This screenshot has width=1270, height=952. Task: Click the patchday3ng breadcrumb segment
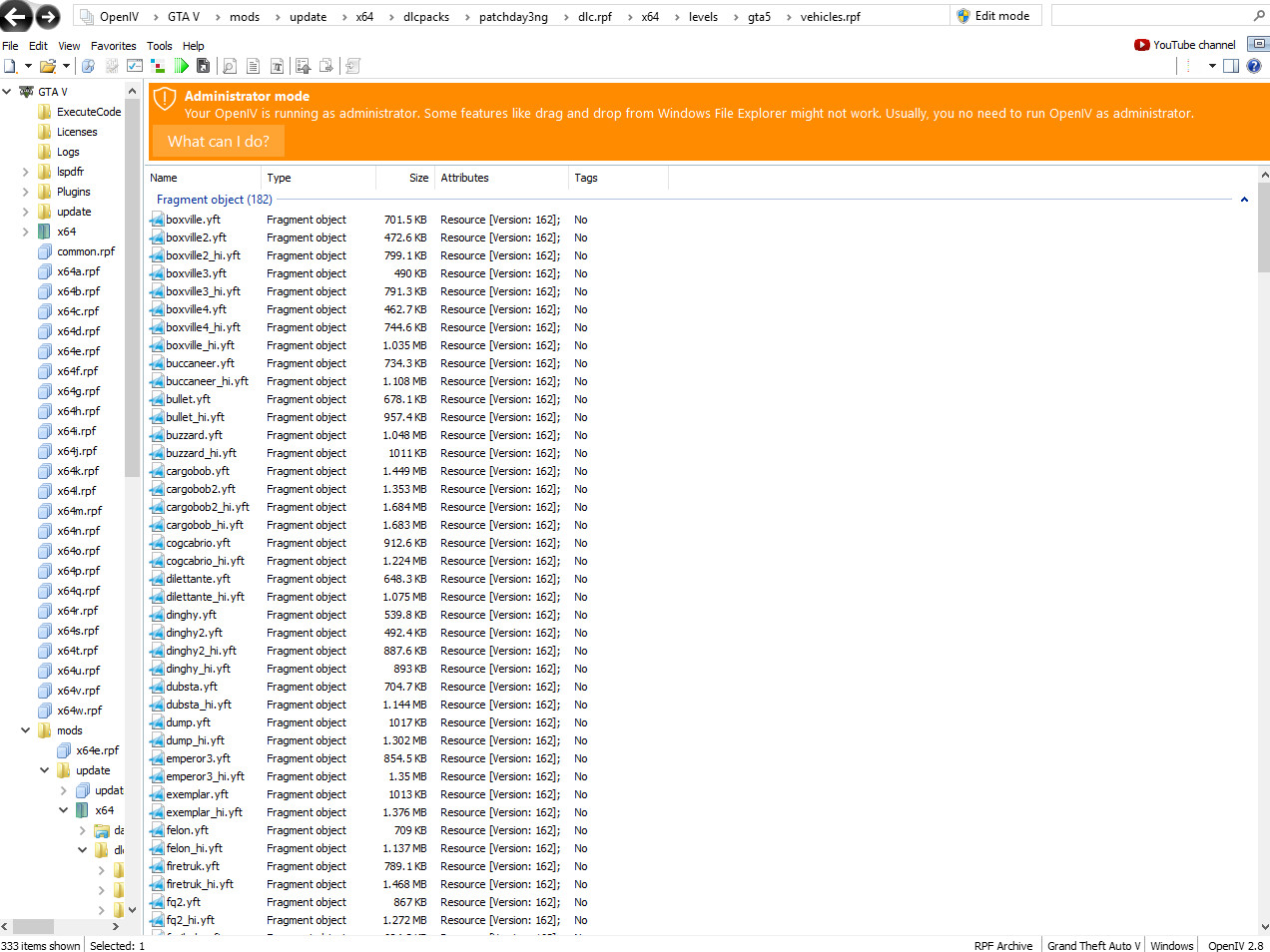513,17
